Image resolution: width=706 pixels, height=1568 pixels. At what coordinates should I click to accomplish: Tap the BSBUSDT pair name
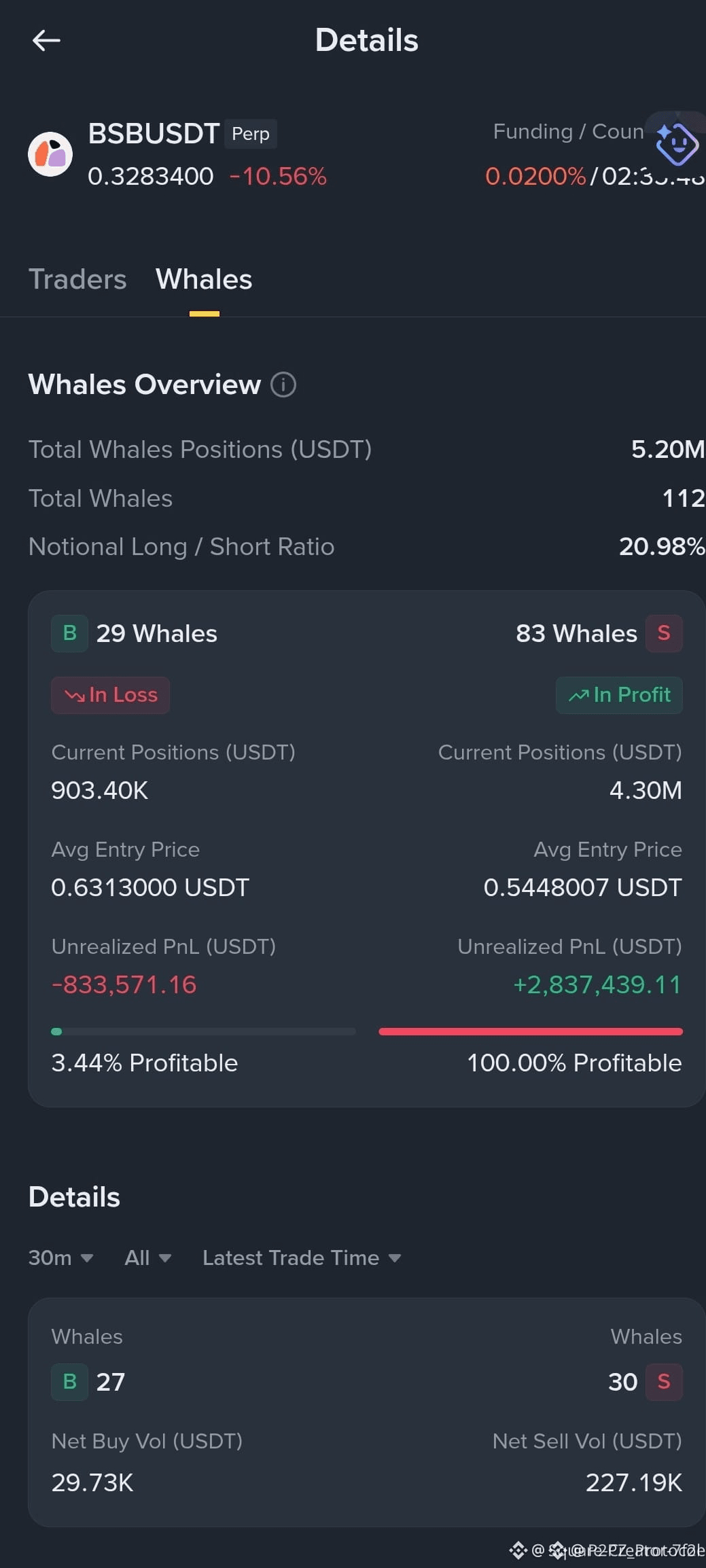pos(154,133)
